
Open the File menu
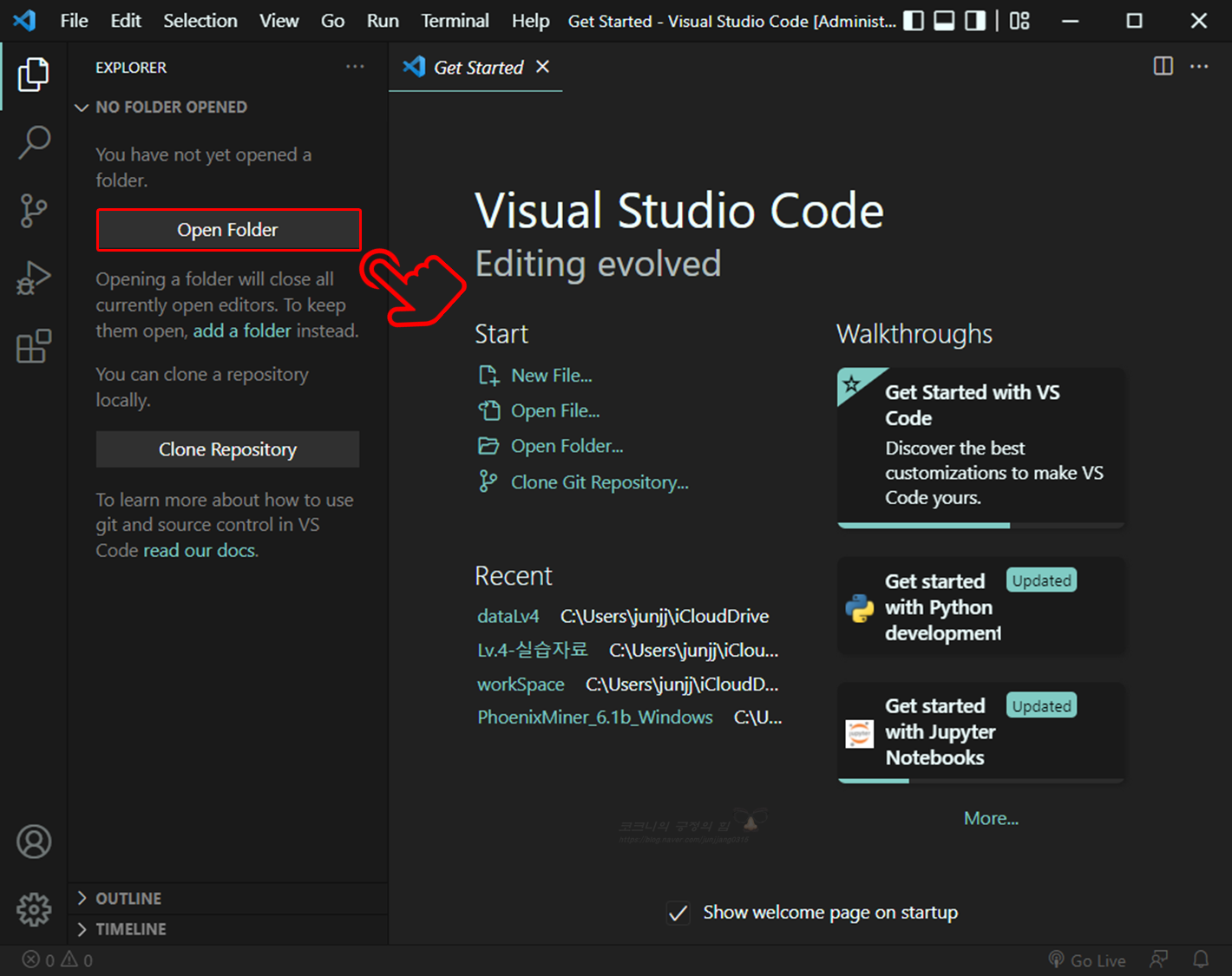coord(74,21)
